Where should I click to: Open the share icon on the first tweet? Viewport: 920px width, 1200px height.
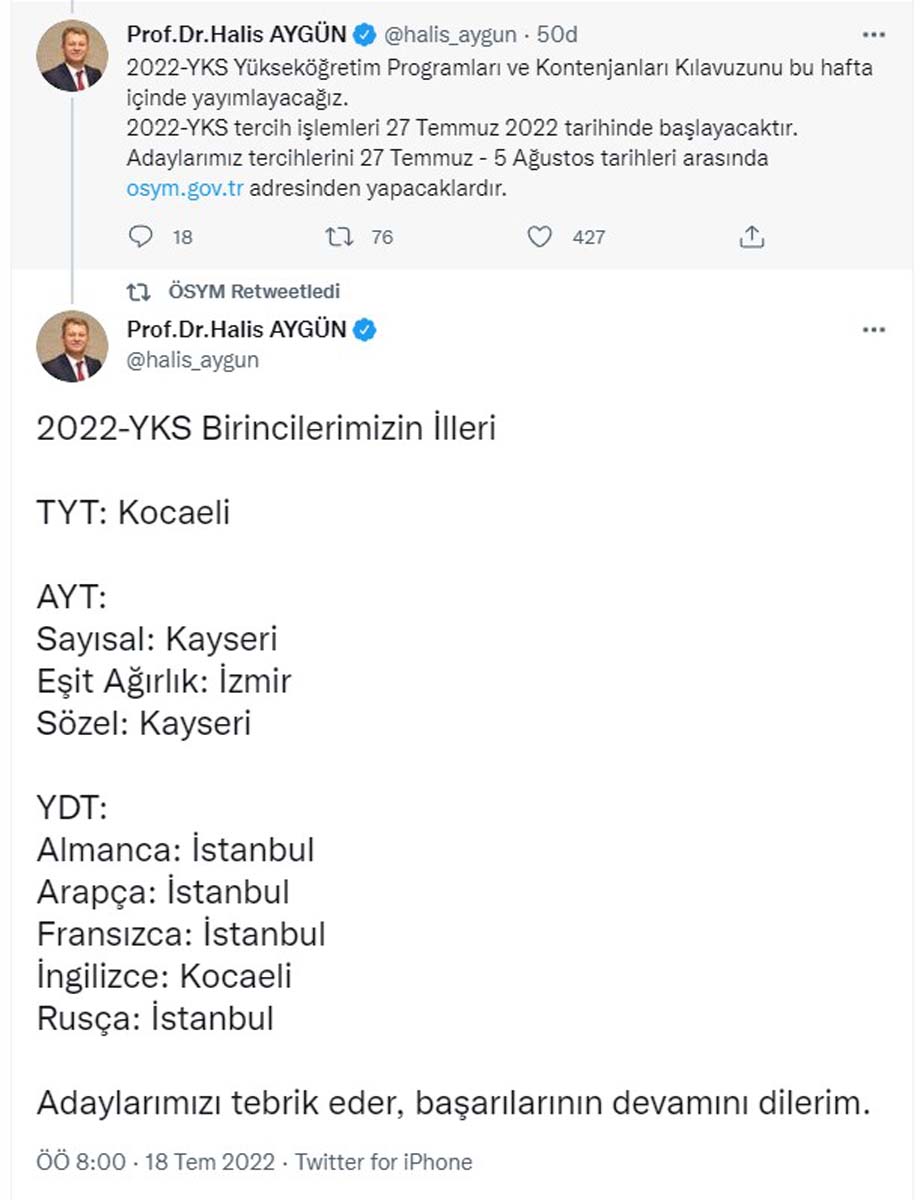tap(751, 237)
